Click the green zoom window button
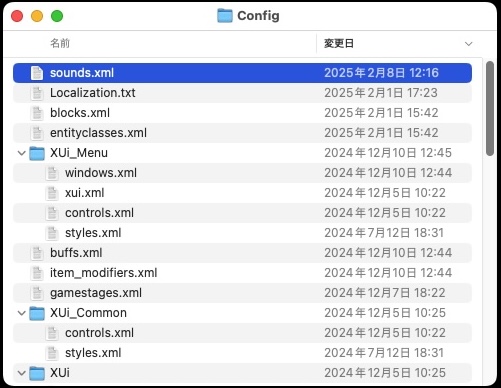 click(x=57, y=16)
